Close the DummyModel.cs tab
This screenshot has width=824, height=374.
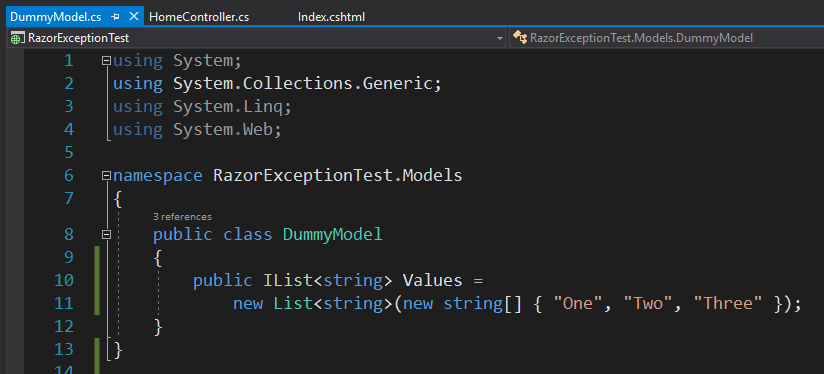click(133, 16)
